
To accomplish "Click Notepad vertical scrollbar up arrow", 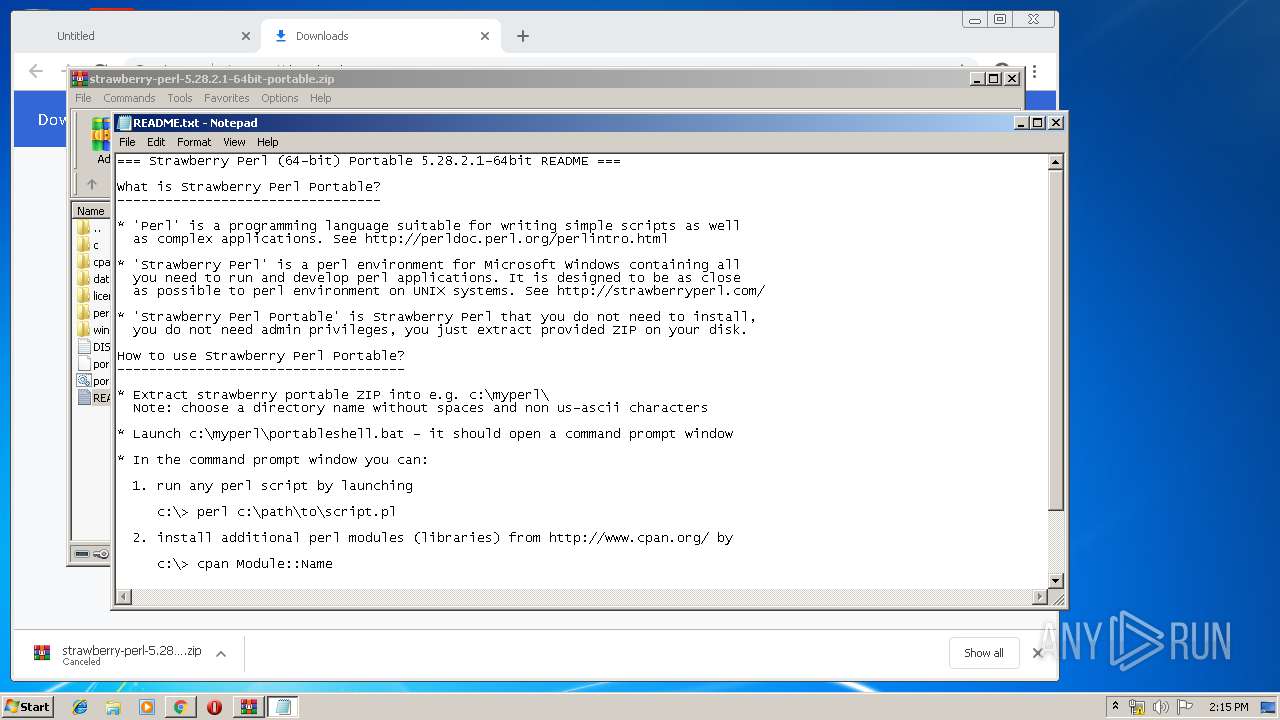I will 1055,162.
